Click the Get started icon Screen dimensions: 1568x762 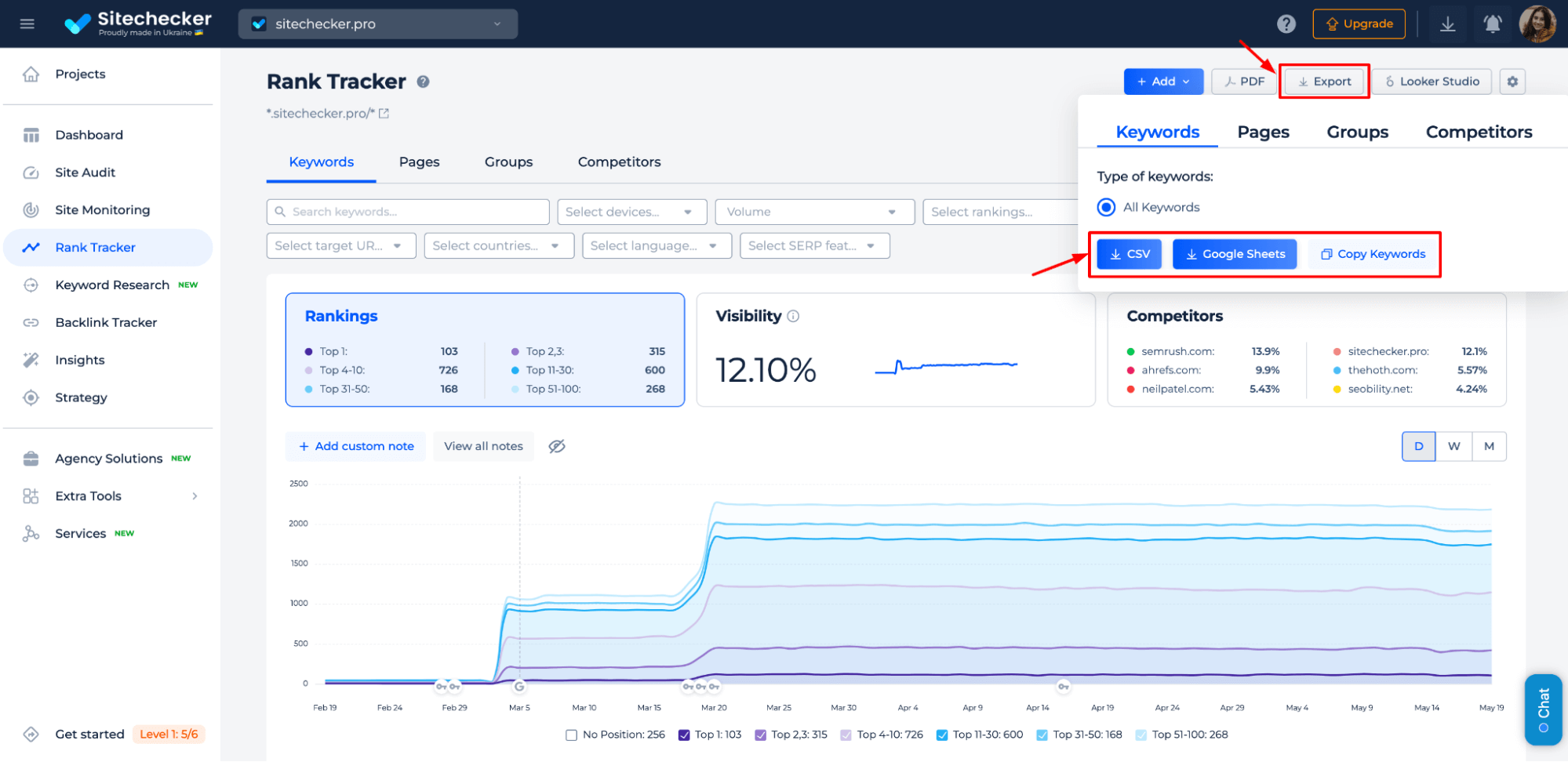[31, 735]
